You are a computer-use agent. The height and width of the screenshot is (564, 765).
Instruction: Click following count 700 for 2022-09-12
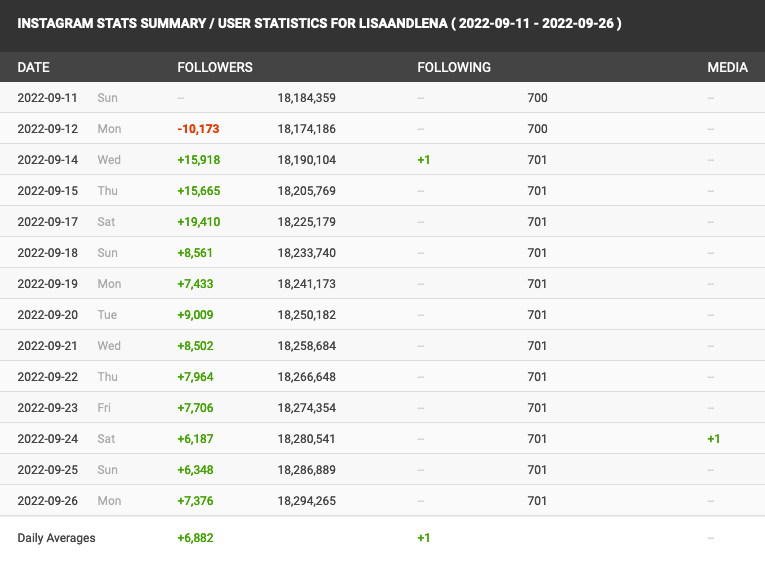click(x=538, y=129)
